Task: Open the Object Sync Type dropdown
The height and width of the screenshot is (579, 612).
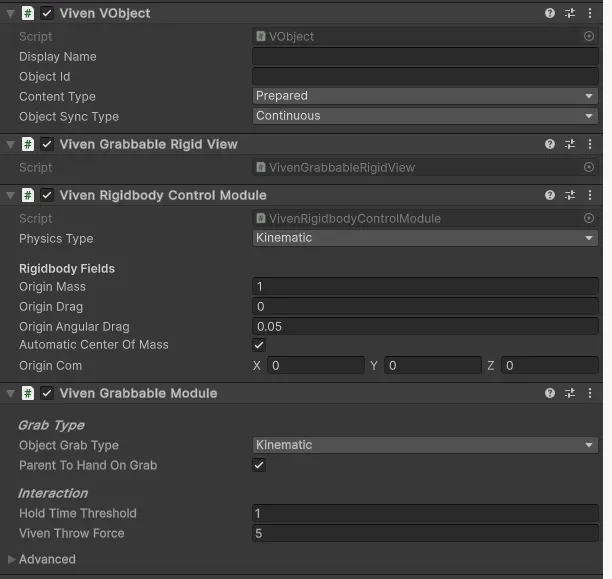Action: coord(425,116)
